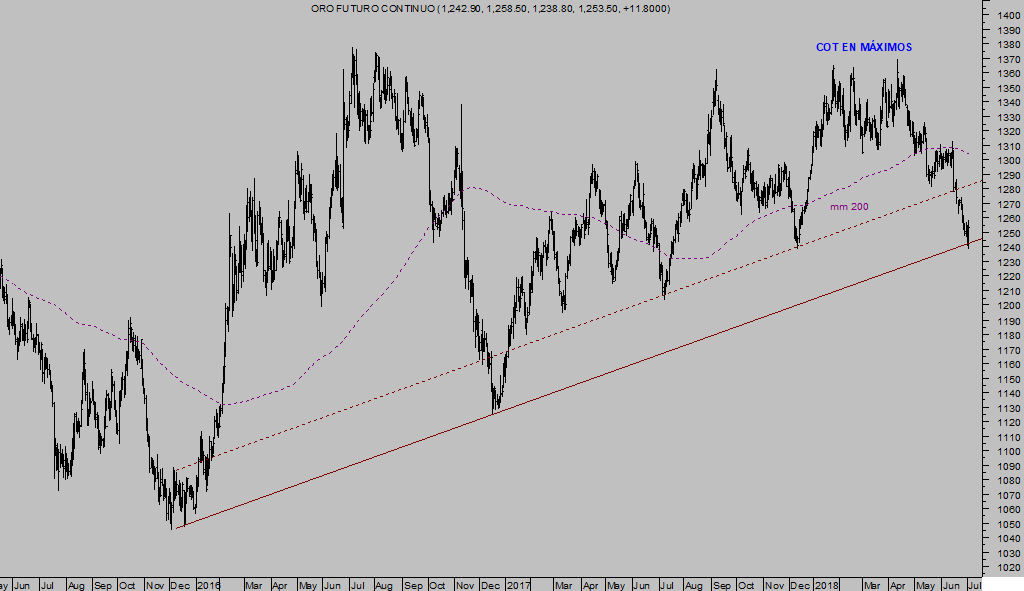Click the ORO FUTURO CONTINUO chart title
1024x591 pixels.
pyautogui.click(x=490, y=9)
